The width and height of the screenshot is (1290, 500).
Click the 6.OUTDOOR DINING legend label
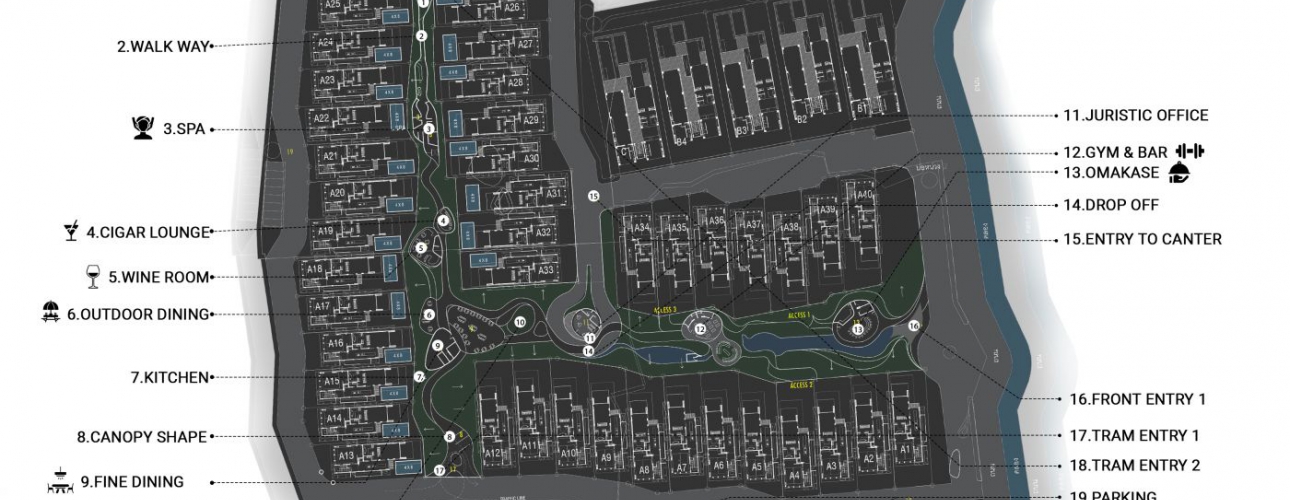[139, 314]
